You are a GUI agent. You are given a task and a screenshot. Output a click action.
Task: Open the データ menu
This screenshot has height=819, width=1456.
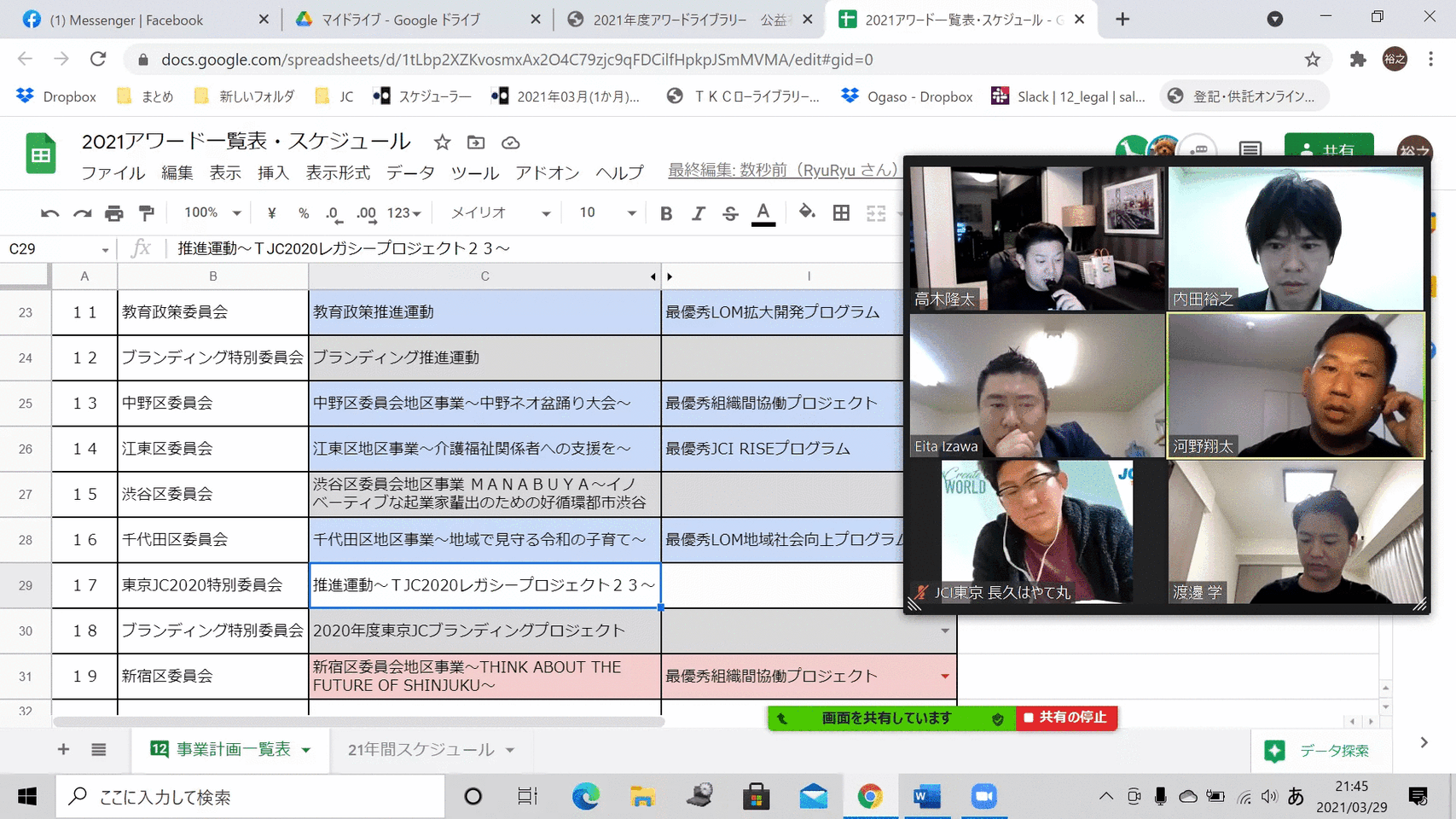[x=410, y=172]
